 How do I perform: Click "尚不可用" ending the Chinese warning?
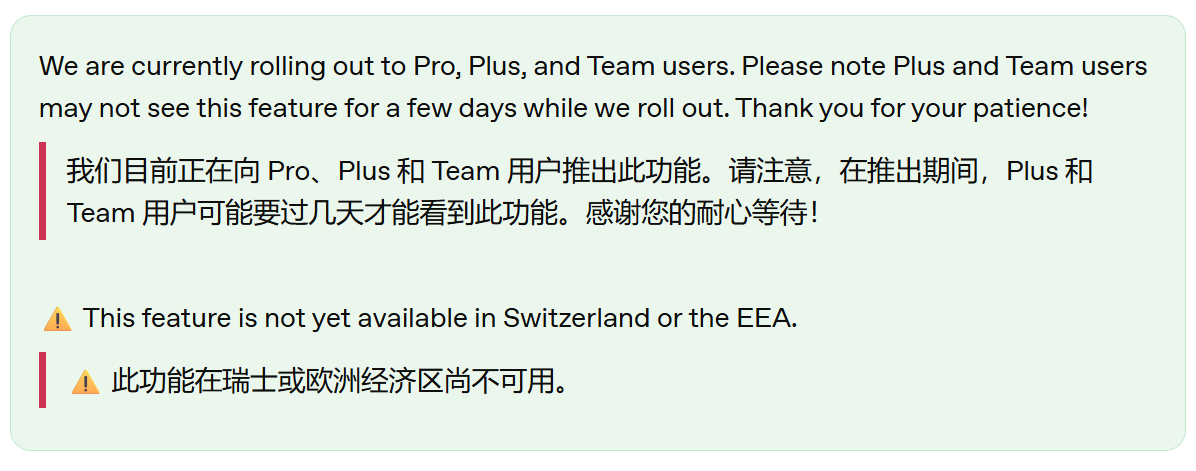click(x=504, y=380)
